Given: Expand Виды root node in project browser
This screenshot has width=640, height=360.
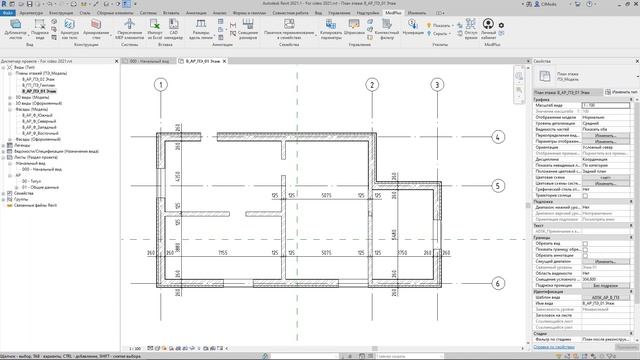Looking at the screenshot, I should (3, 67).
